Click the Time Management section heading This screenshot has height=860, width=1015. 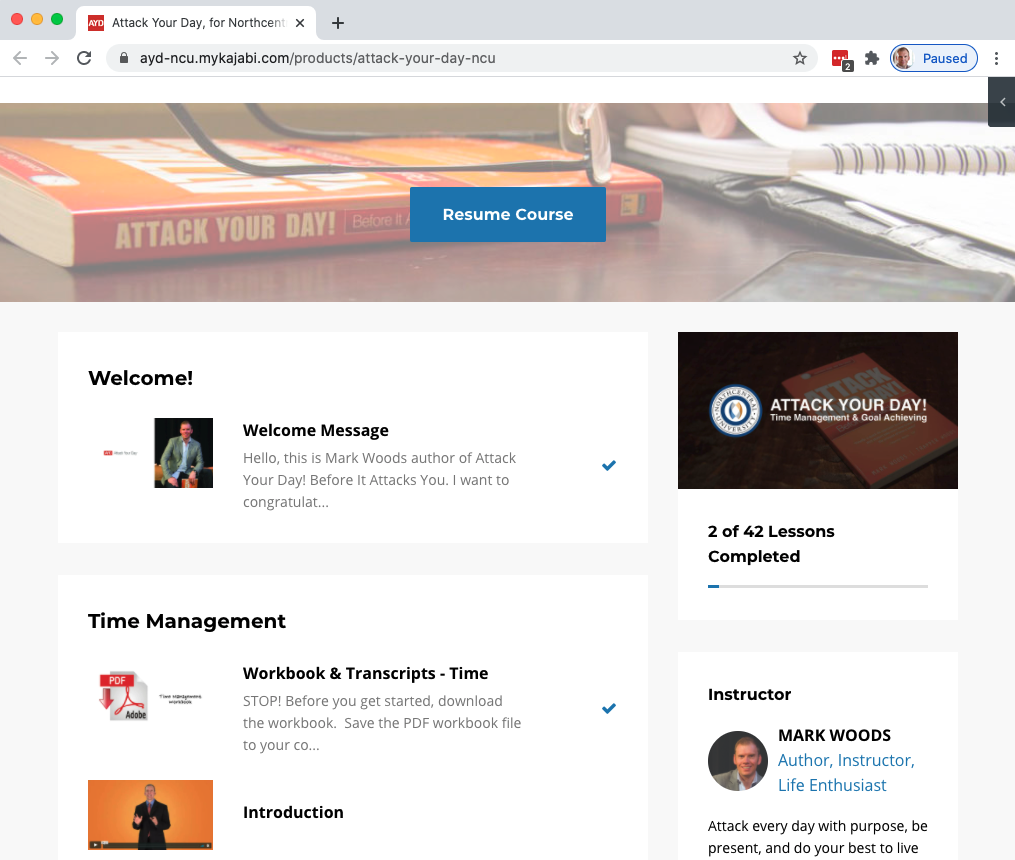pyautogui.click(x=186, y=621)
